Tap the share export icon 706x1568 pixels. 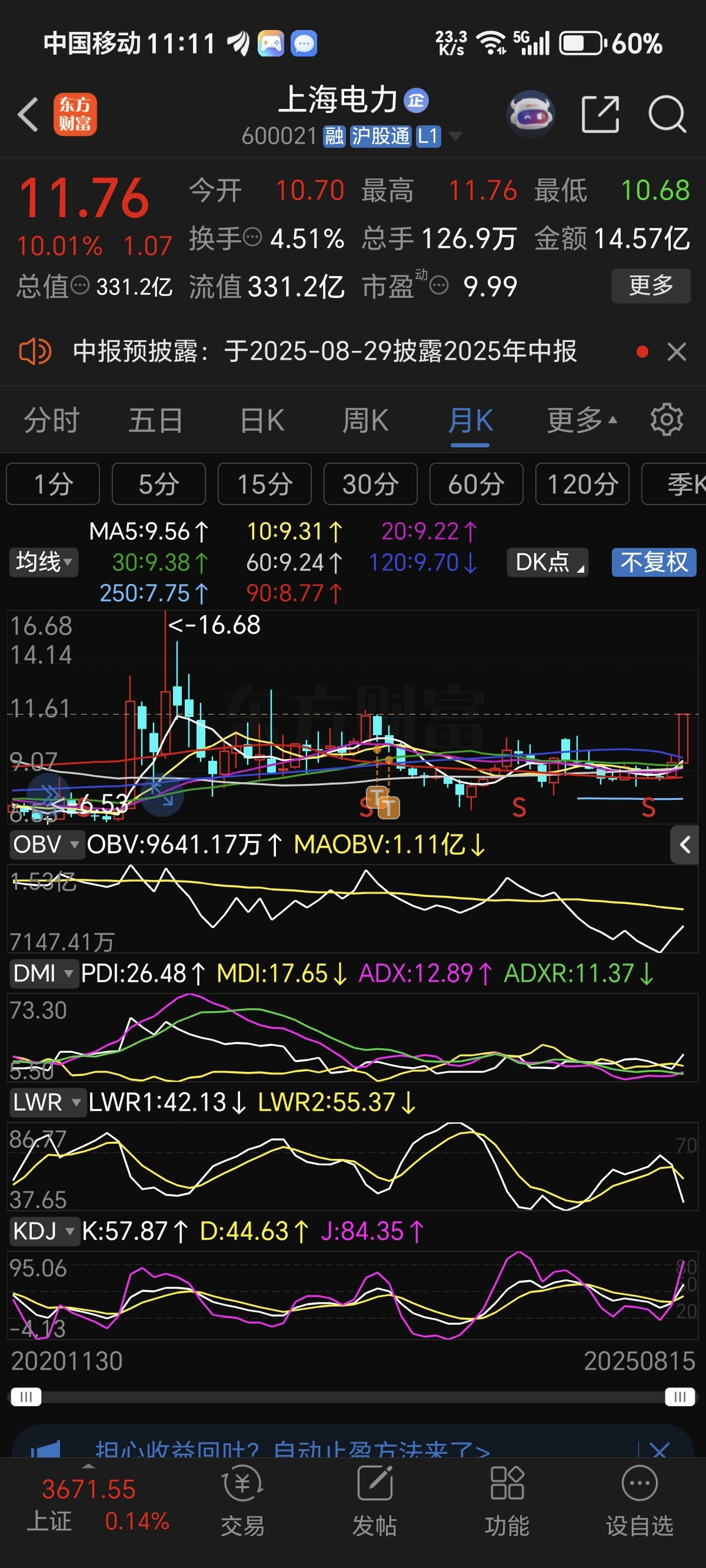[600, 114]
